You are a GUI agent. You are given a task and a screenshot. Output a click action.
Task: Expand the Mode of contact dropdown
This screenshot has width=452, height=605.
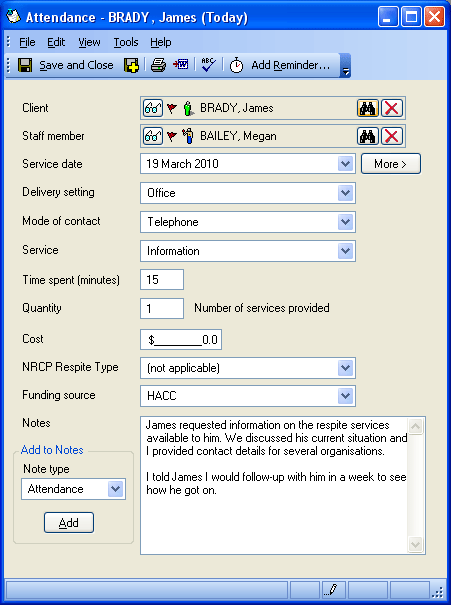tap(345, 222)
